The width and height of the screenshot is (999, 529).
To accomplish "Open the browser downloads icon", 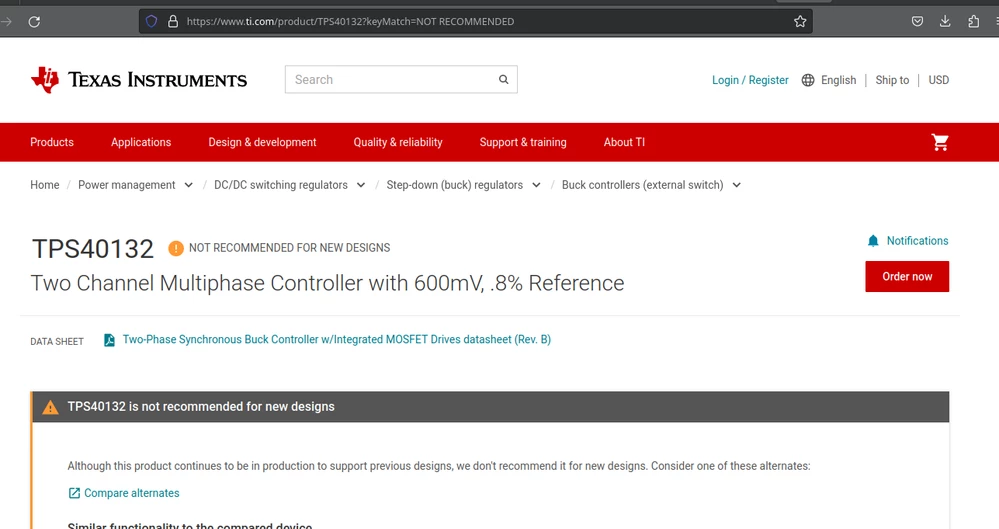I will click(945, 22).
